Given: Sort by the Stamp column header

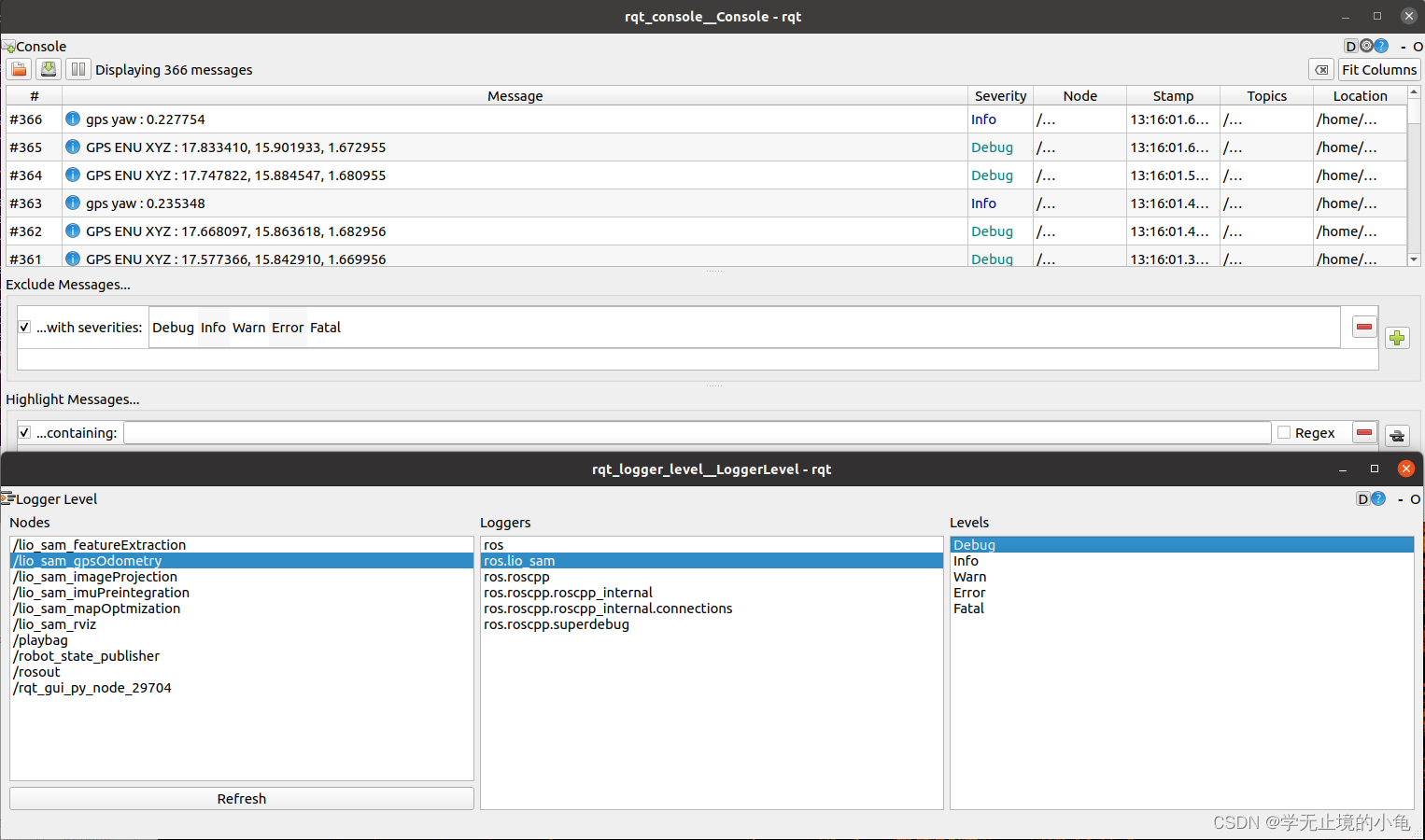Looking at the screenshot, I should pyautogui.click(x=1173, y=95).
